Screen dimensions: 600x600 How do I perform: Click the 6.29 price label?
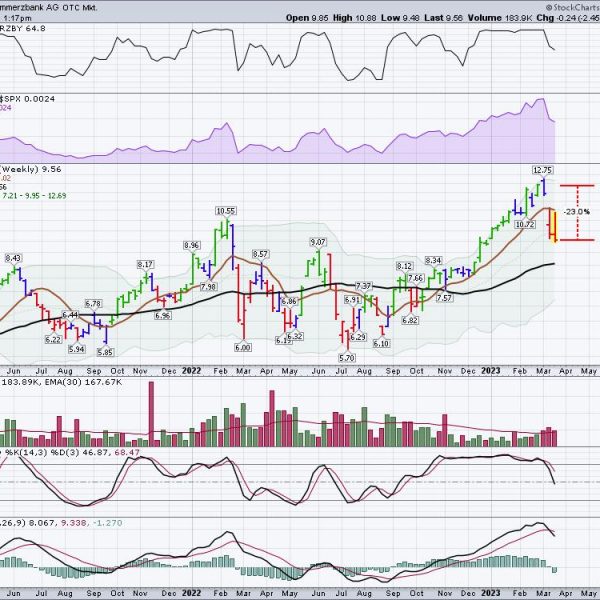click(358, 337)
